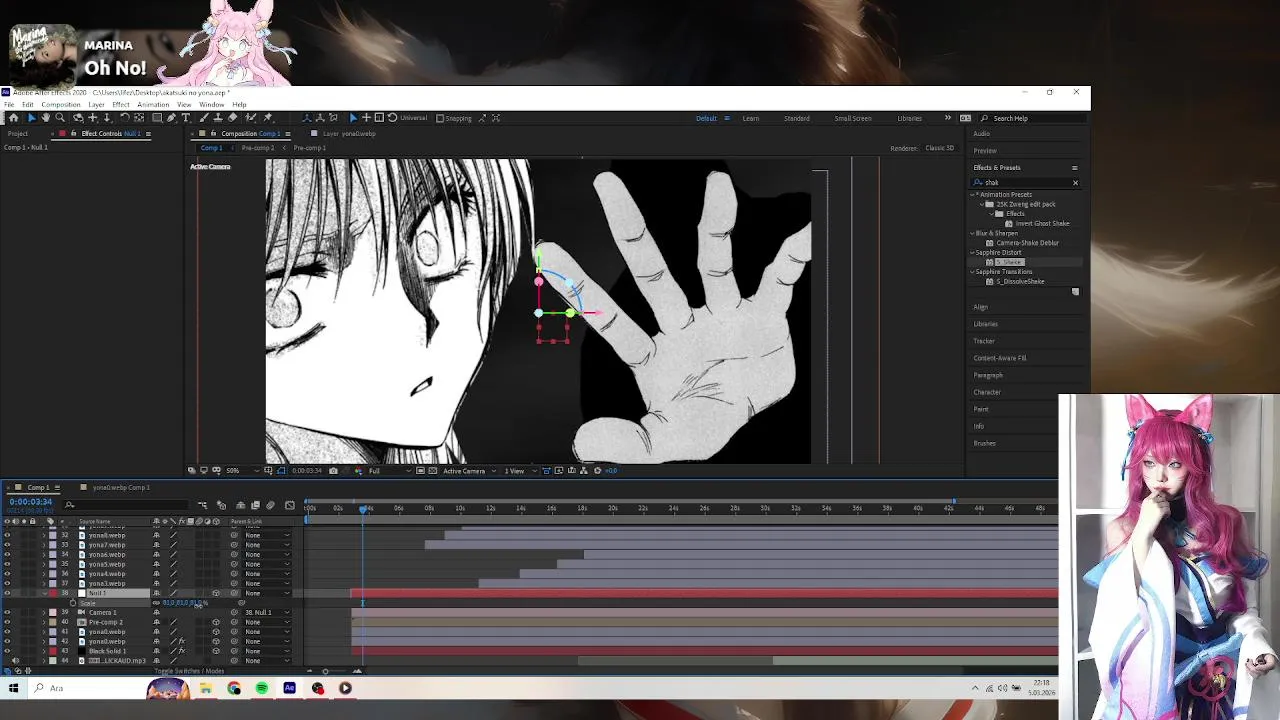
Task: Open the composition mini-flowchart icon in timeline
Action: pyautogui.click(x=202, y=505)
